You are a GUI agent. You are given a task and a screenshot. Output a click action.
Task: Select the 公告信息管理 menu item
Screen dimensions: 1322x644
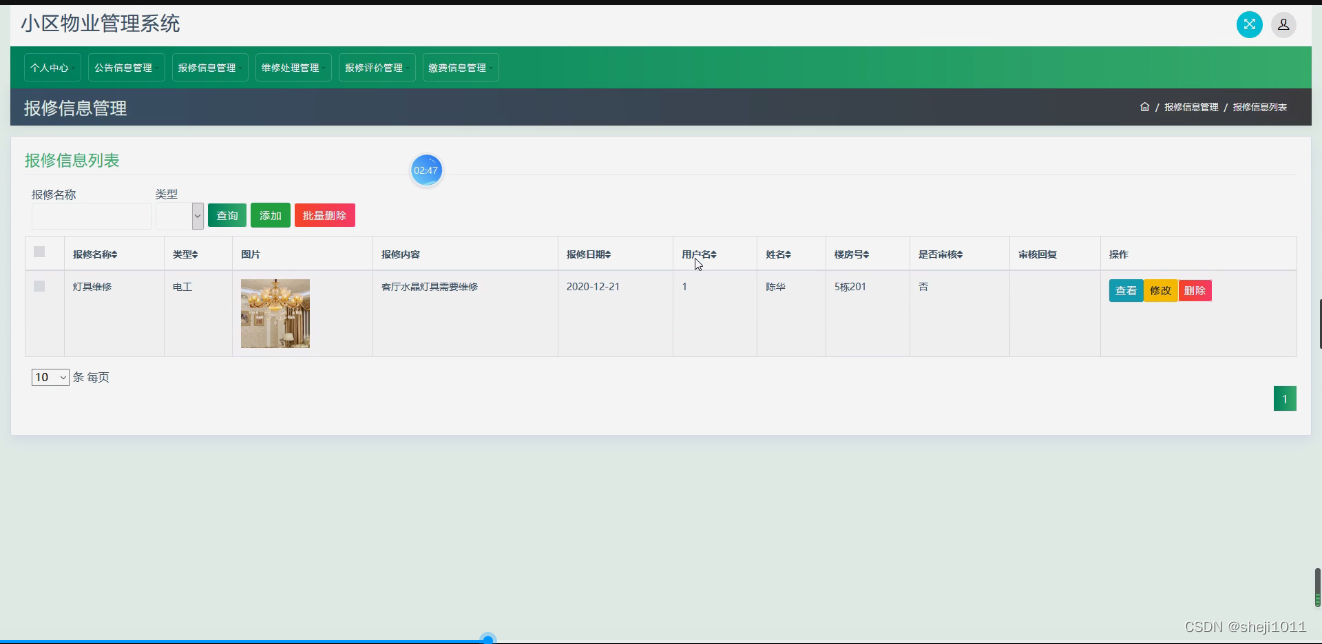(124, 67)
